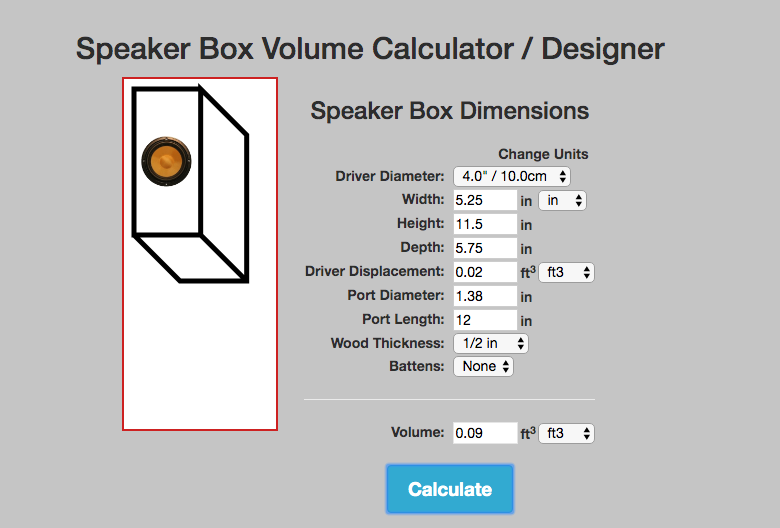Click the Volume output field

pos(485,433)
